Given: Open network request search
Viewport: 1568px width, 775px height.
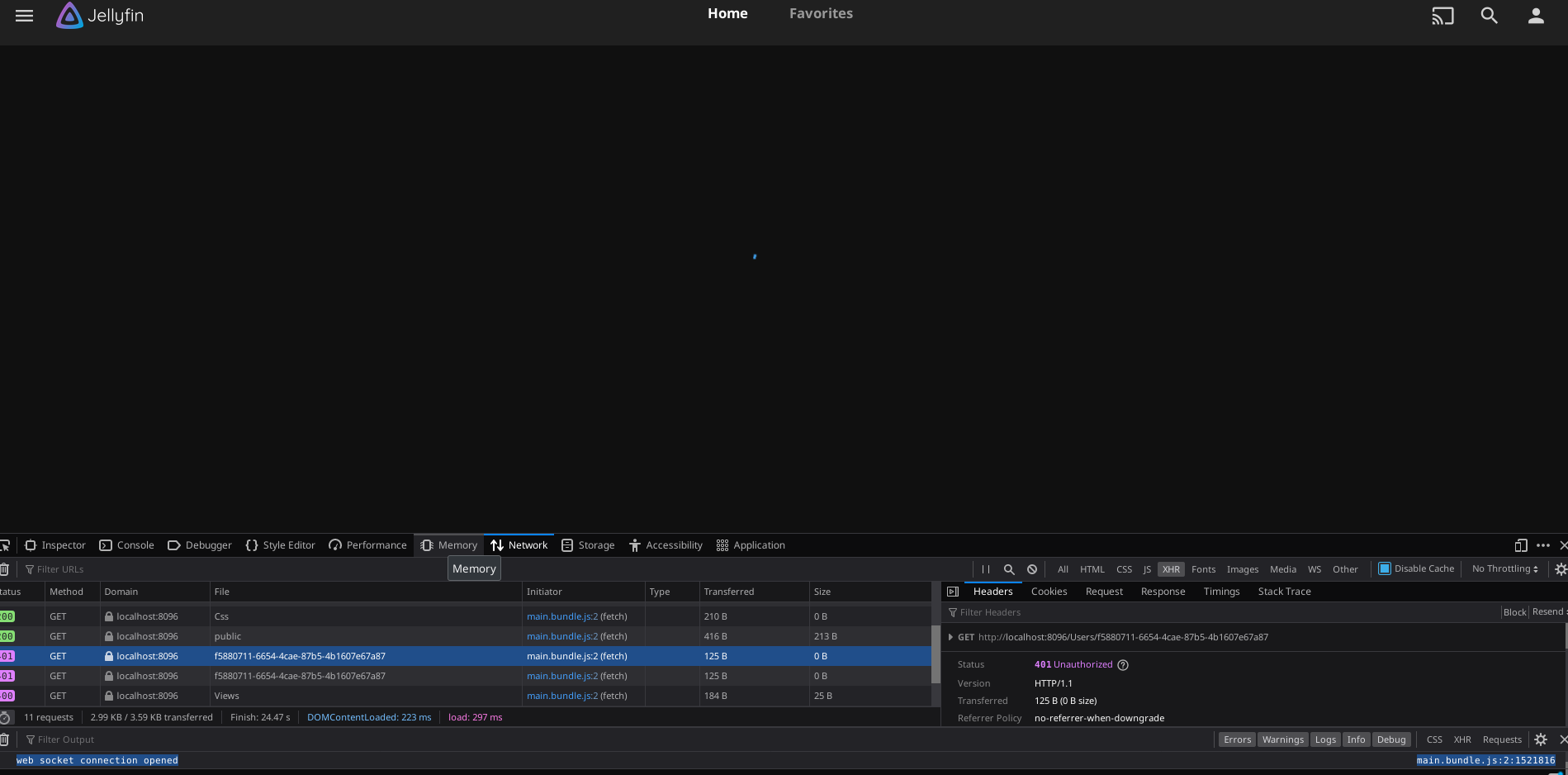Looking at the screenshot, I should [1009, 569].
